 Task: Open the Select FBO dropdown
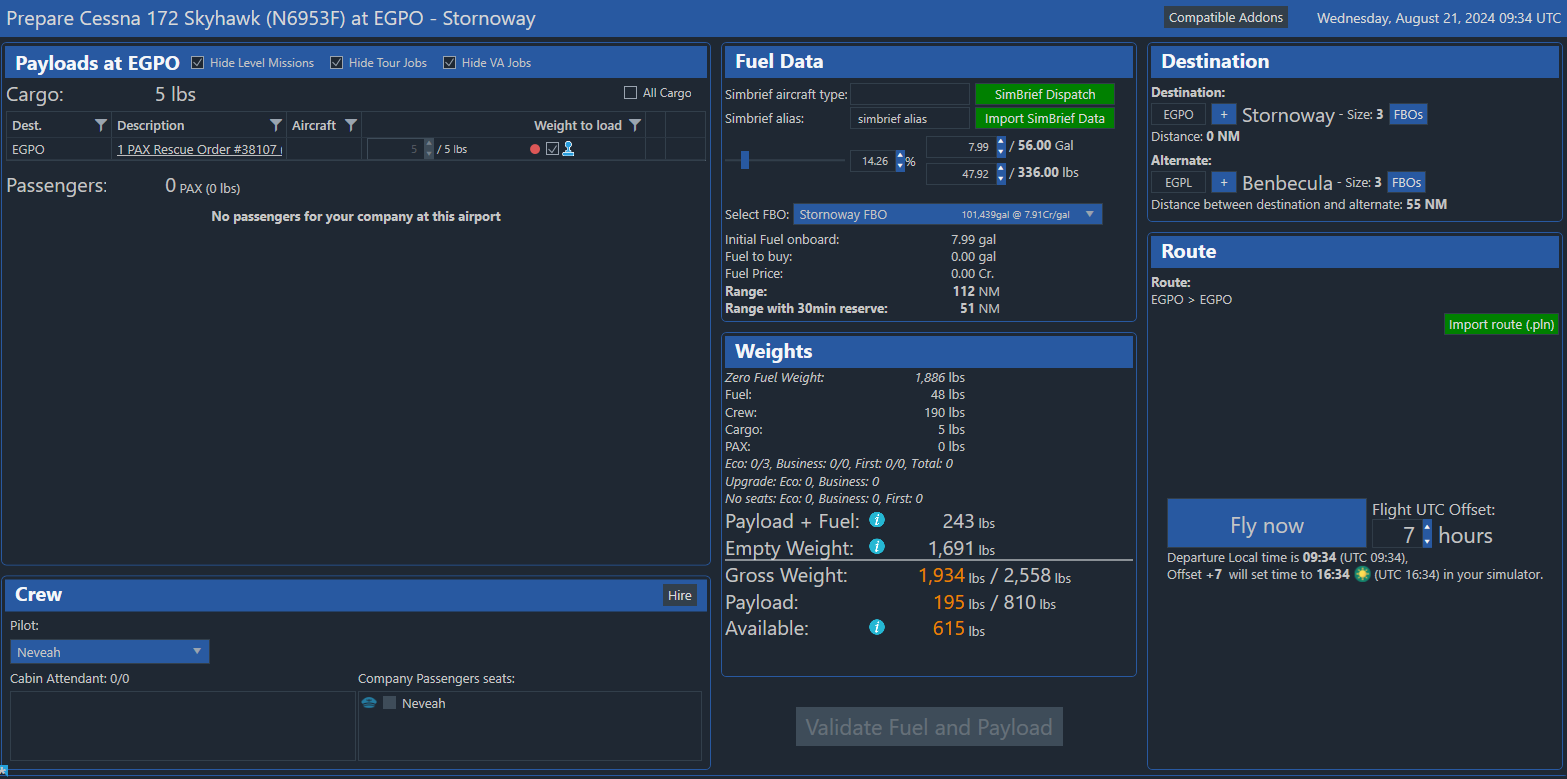coord(947,214)
